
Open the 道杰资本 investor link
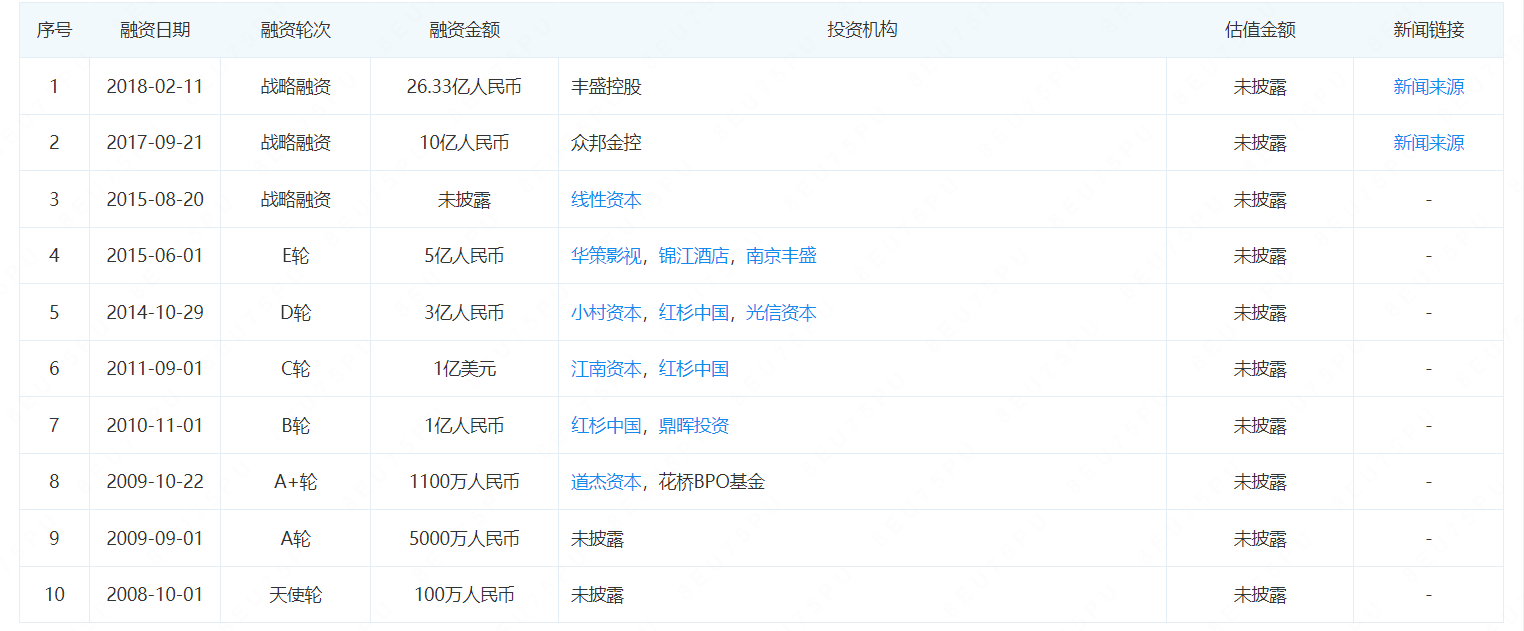606,482
